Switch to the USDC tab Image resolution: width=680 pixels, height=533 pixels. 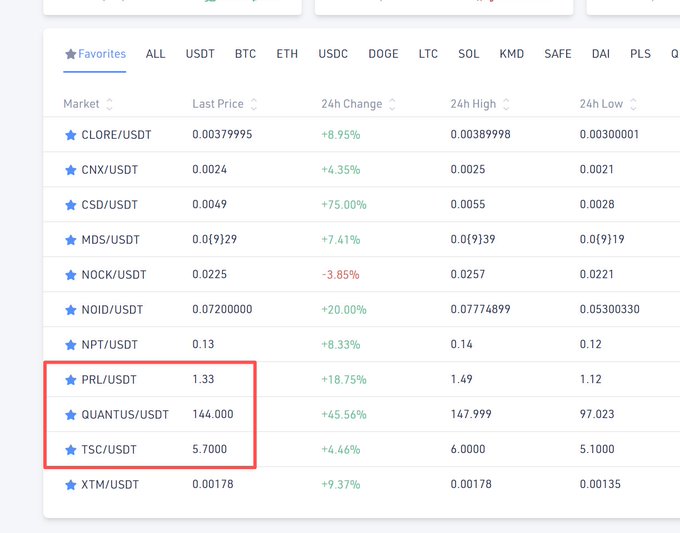pos(333,54)
